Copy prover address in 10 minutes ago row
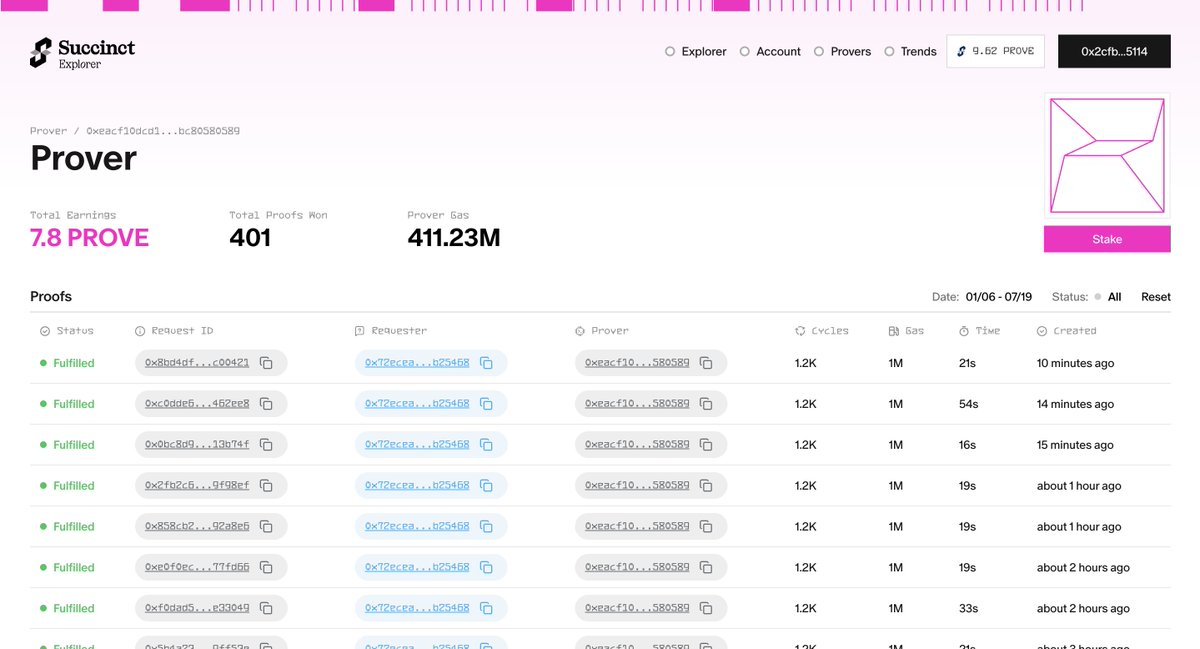 coord(706,363)
